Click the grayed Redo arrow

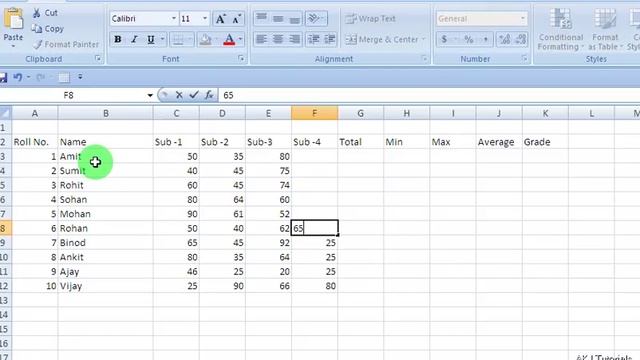pos(40,77)
